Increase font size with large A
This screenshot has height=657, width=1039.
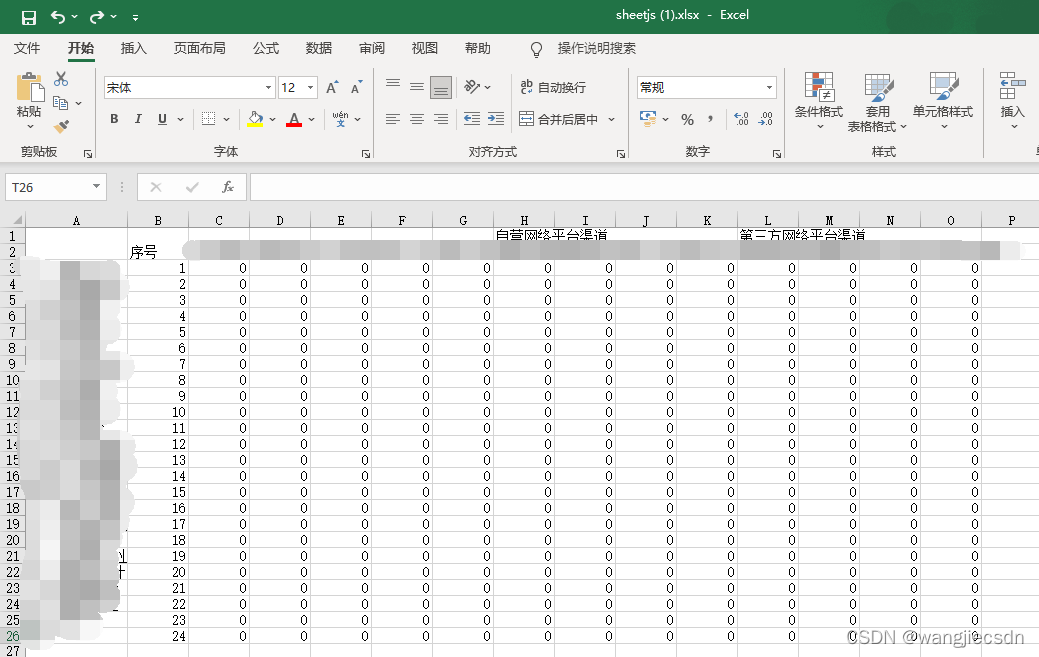332,87
